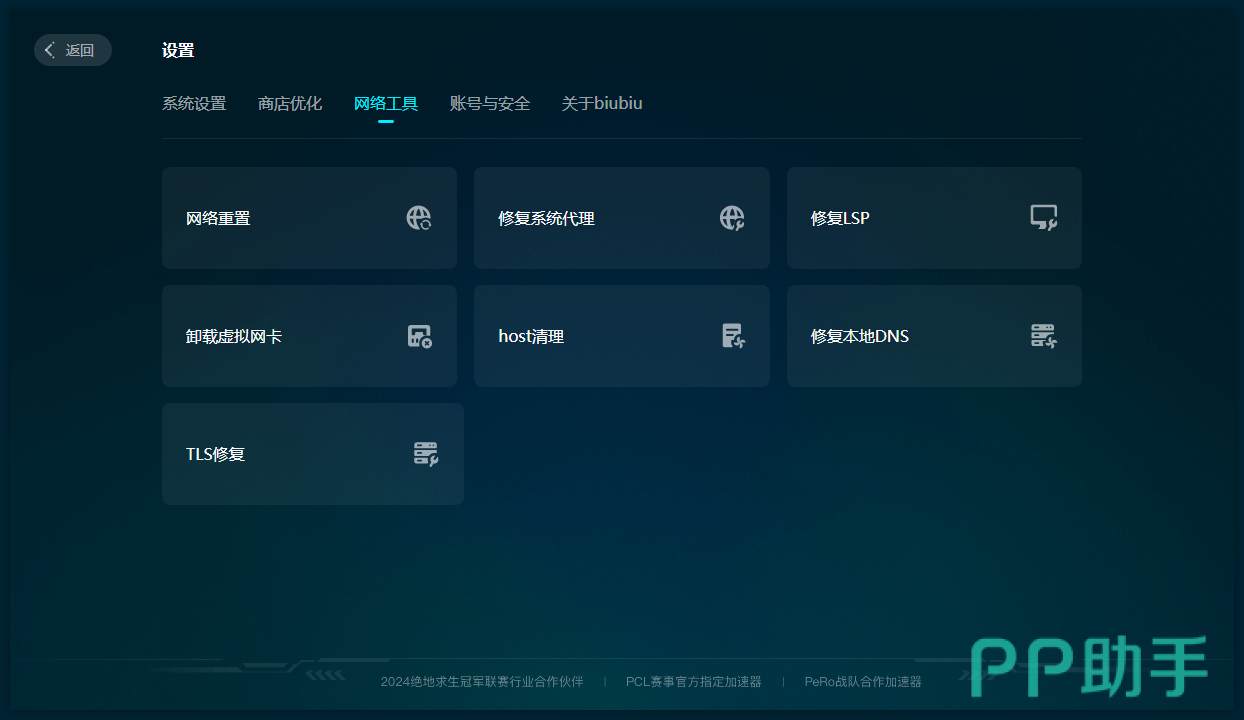
Task: Click the PCL赛事官方指定加速器 footer text
Action: point(694,682)
